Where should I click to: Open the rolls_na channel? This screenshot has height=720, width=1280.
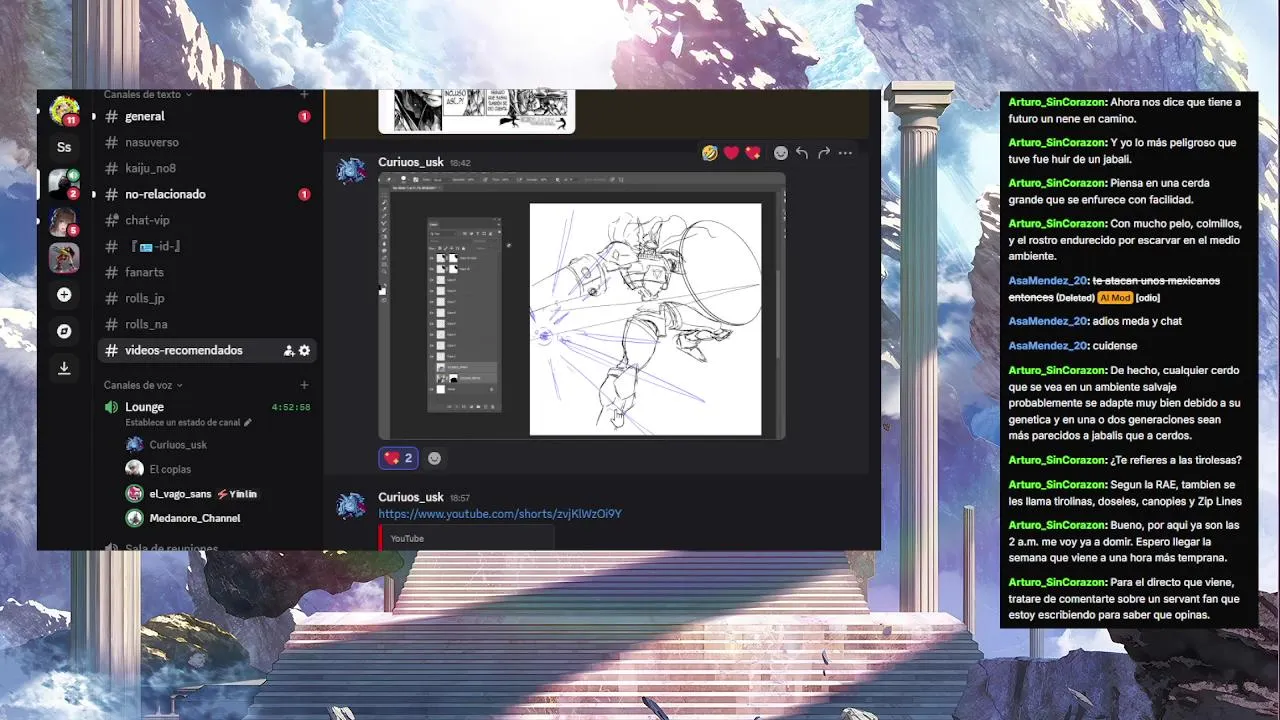tap(207, 324)
